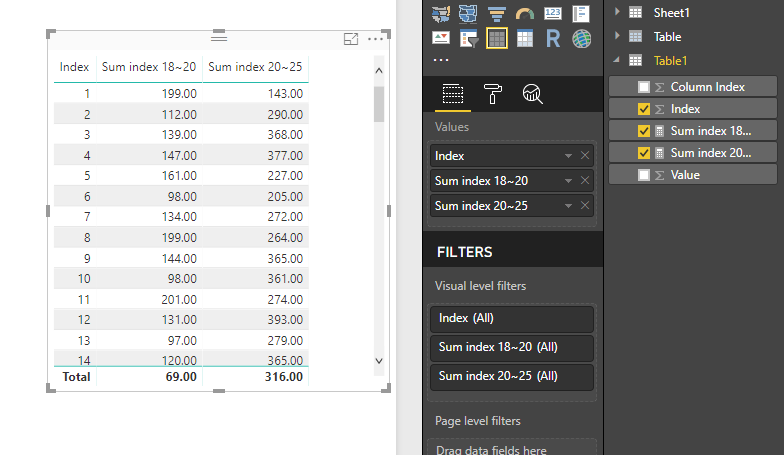Check the Column Index field checkbox
784x455 pixels.
(644, 87)
